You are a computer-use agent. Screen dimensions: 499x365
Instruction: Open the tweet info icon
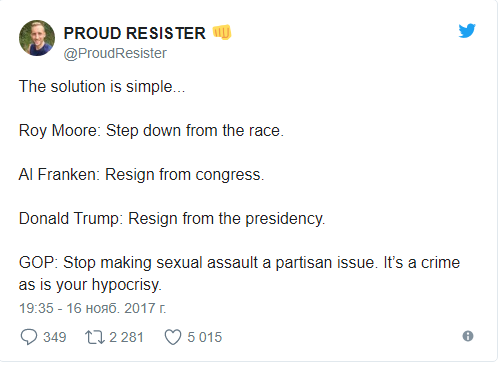(x=468, y=336)
